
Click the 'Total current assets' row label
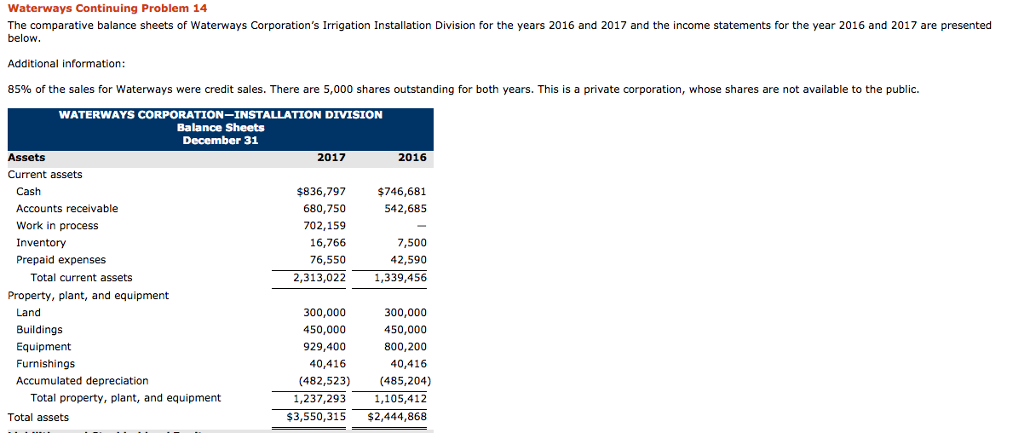(82, 277)
